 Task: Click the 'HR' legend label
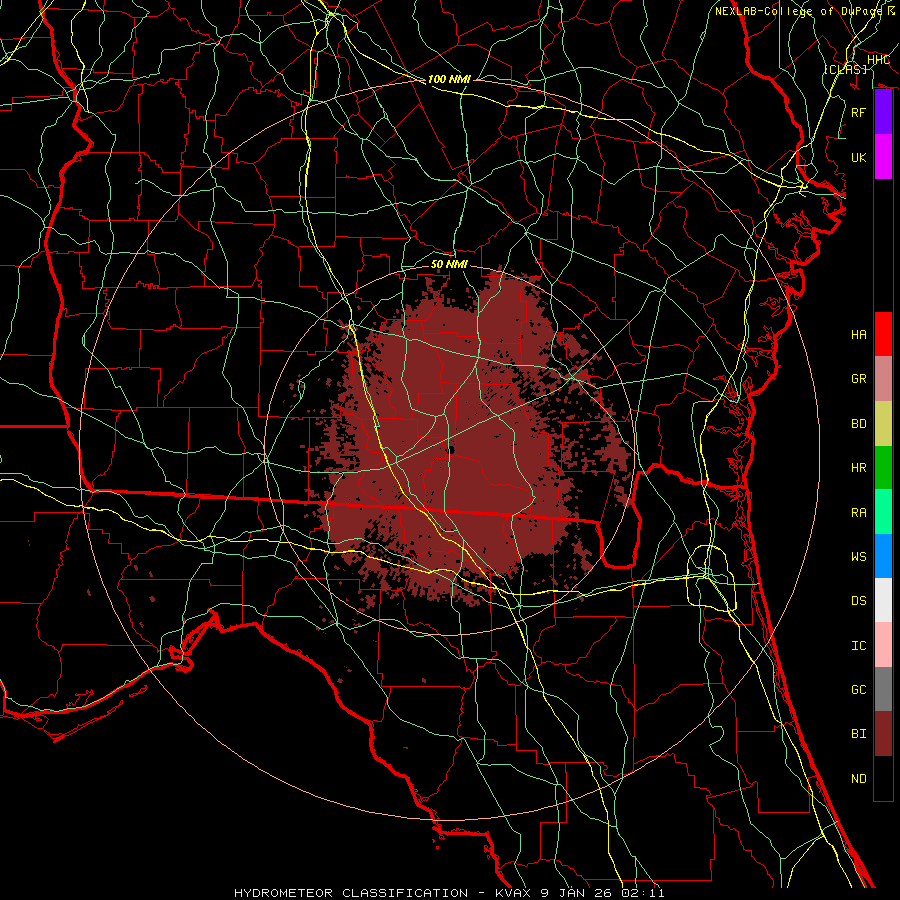pos(859,468)
